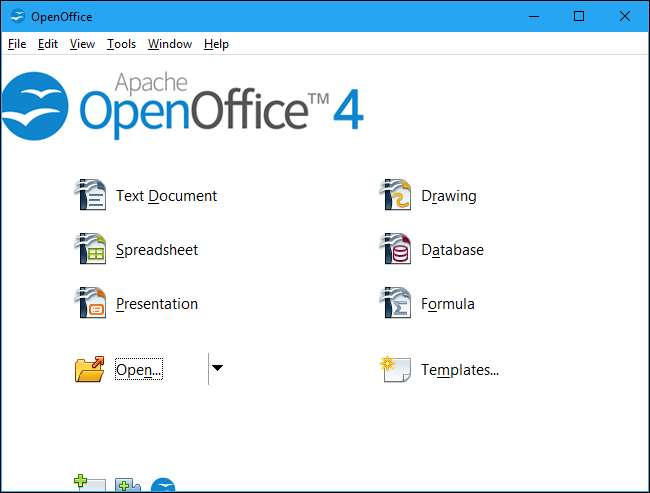Viewport: 650px width, 493px height.
Task: Minimize the OpenOffice window
Action: 534,17
